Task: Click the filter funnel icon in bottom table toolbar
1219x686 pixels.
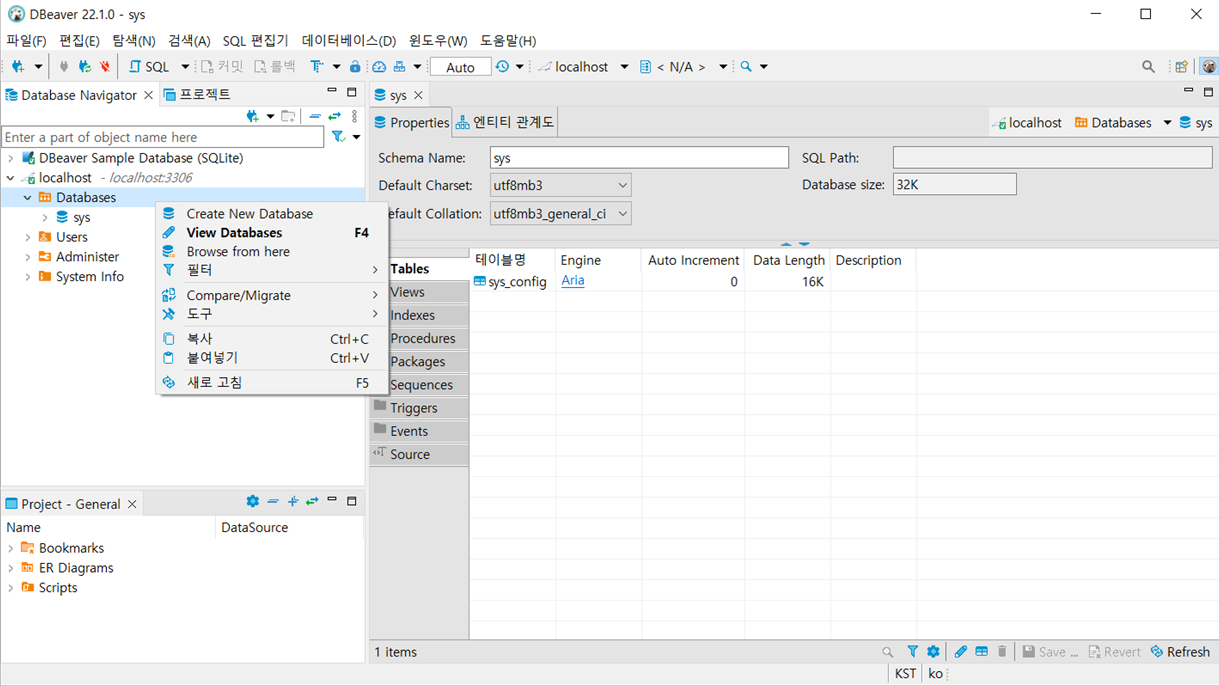Action: tap(912, 652)
